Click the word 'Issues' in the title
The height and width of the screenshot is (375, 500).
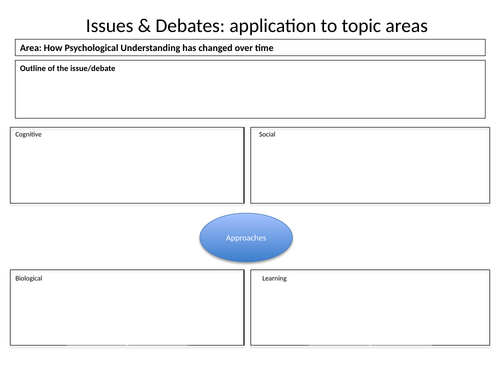tap(109, 26)
